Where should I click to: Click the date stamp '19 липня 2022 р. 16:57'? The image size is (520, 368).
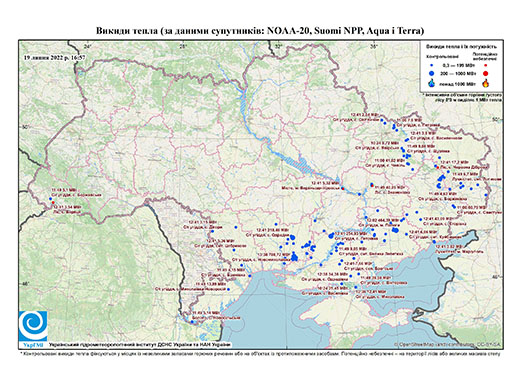(55, 57)
